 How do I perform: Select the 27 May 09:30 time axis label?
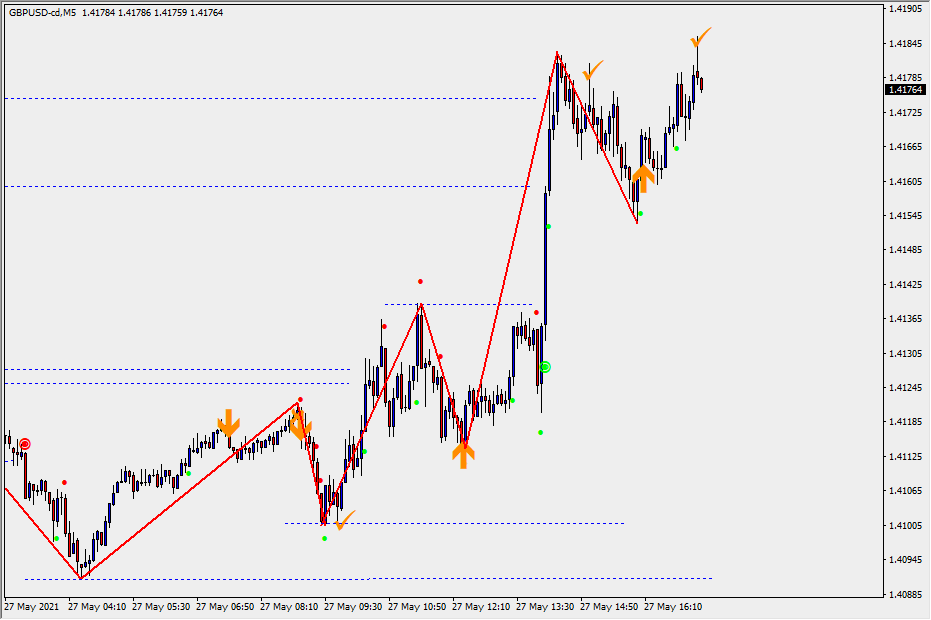point(354,607)
